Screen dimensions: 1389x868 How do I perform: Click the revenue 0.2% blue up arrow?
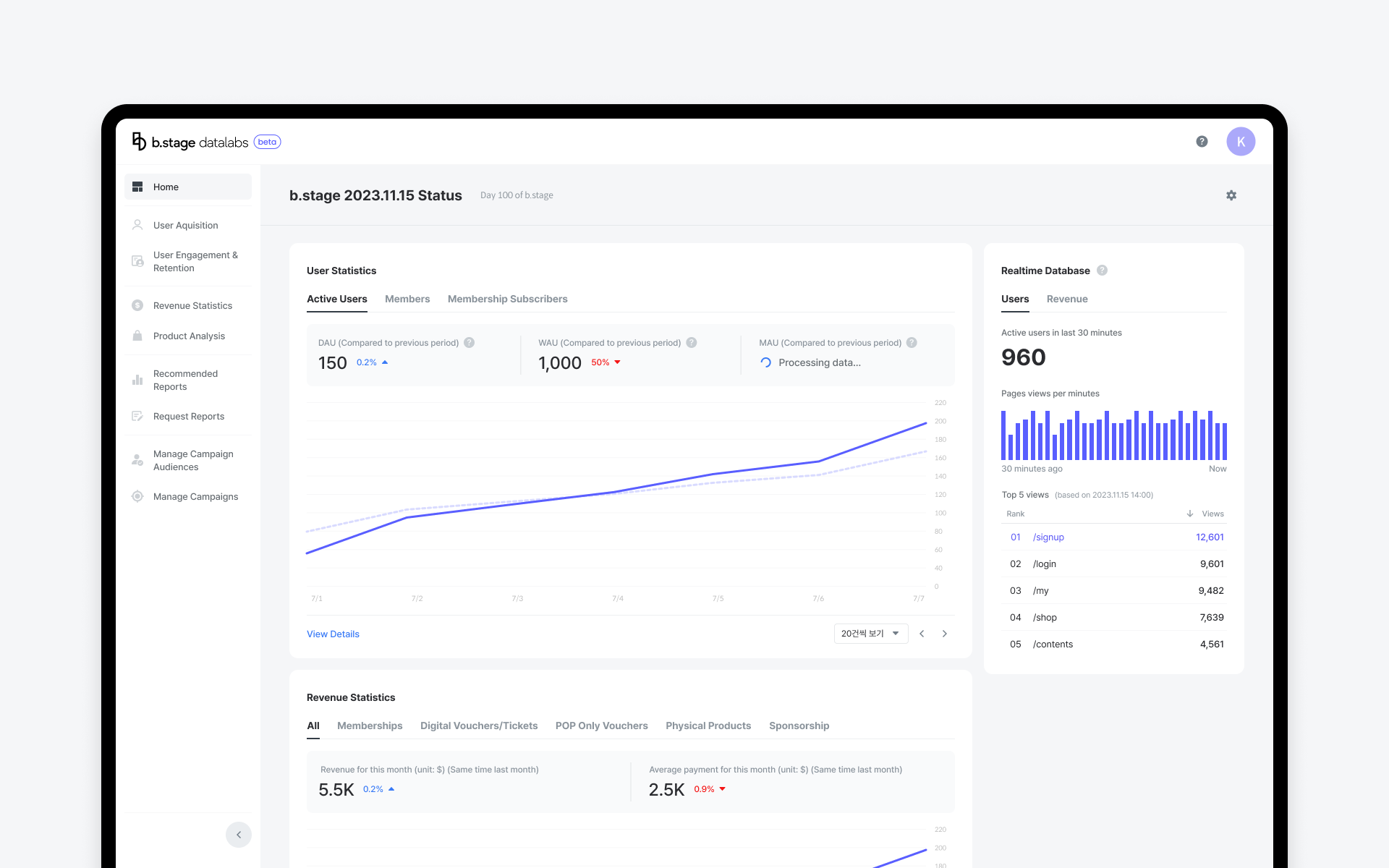(x=391, y=789)
